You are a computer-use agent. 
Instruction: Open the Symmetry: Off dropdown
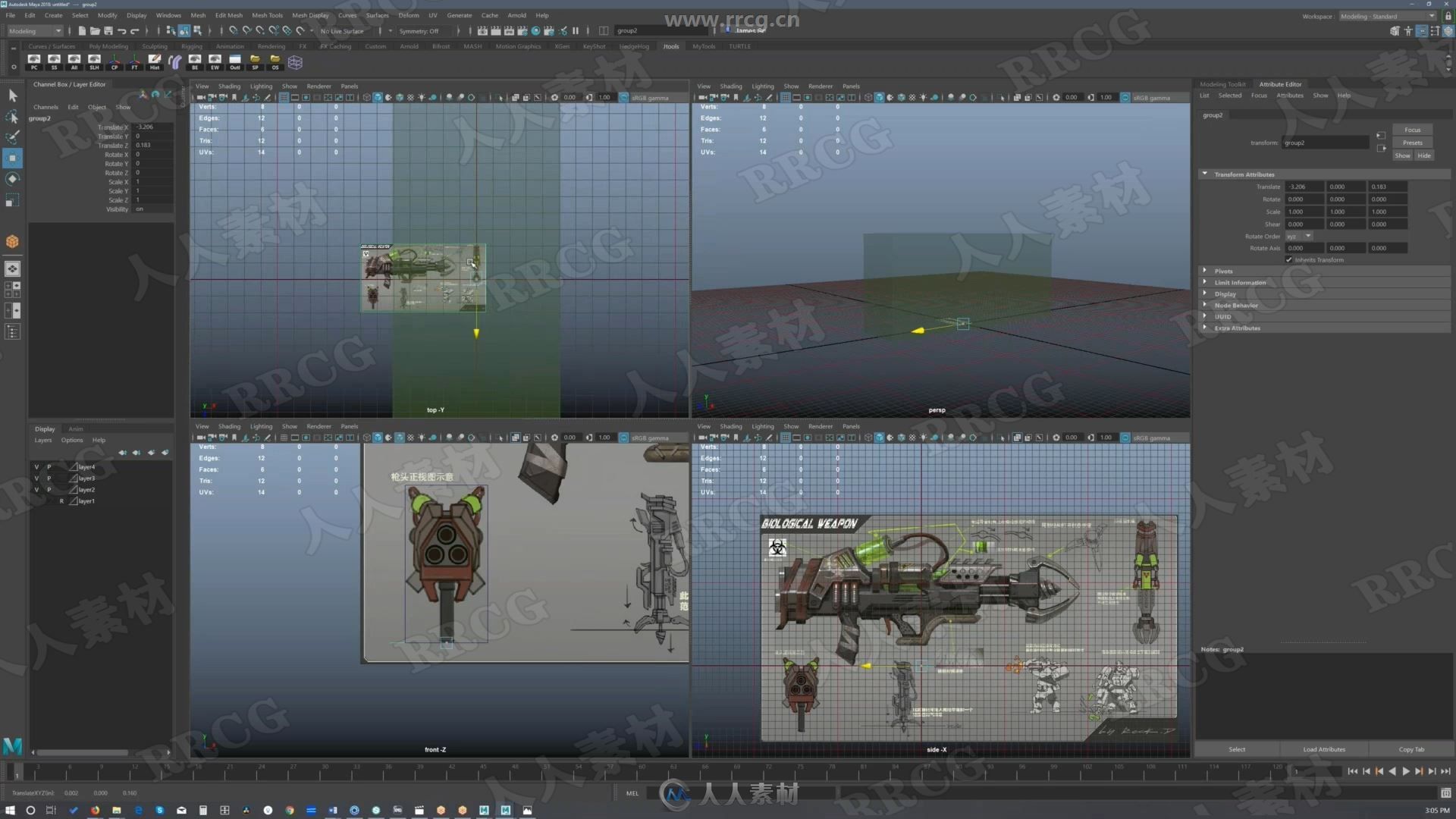click(422, 31)
